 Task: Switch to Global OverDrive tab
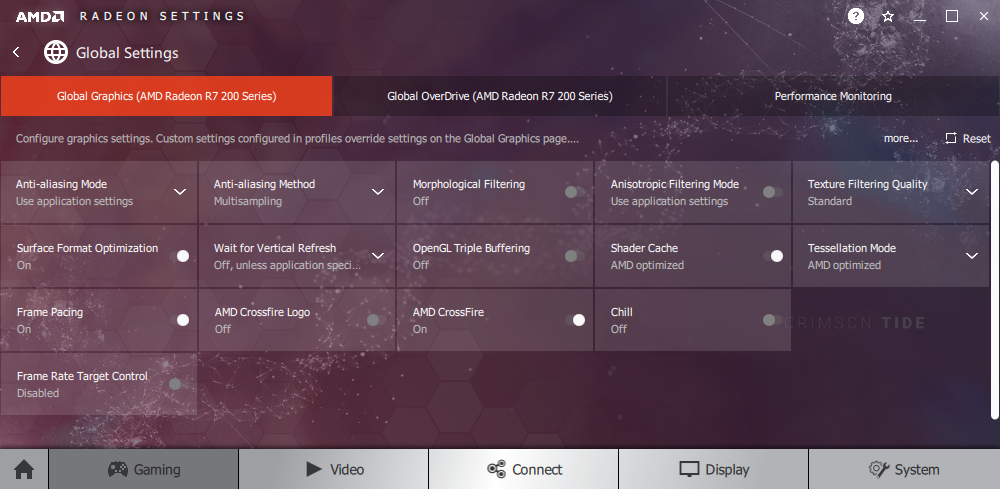tap(500, 96)
